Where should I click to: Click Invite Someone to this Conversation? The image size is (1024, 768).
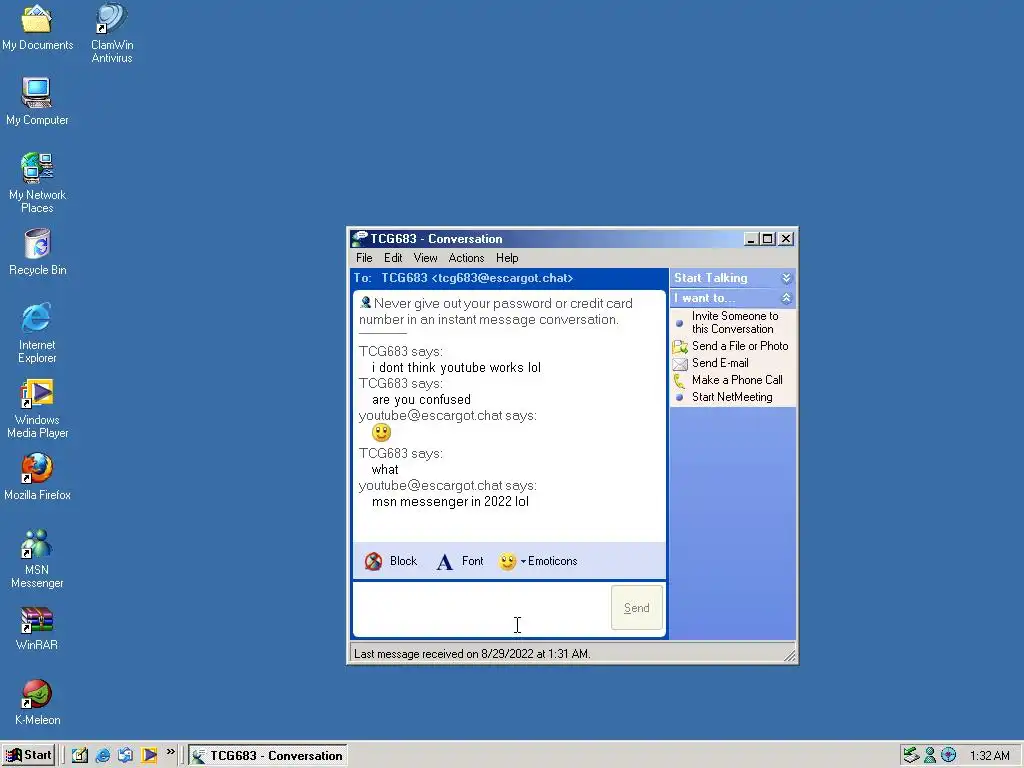click(728, 323)
